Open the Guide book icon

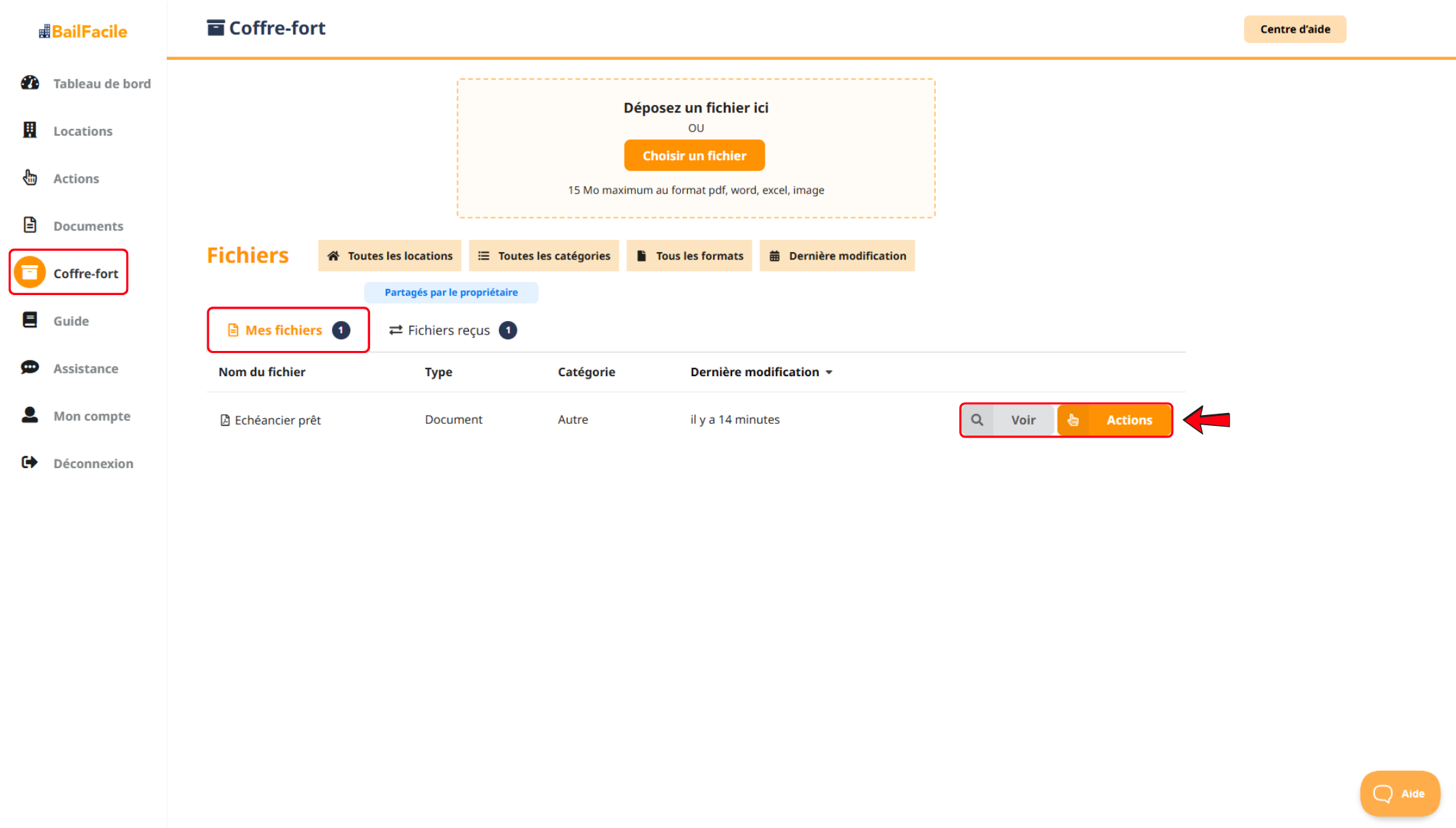[x=30, y=320]
